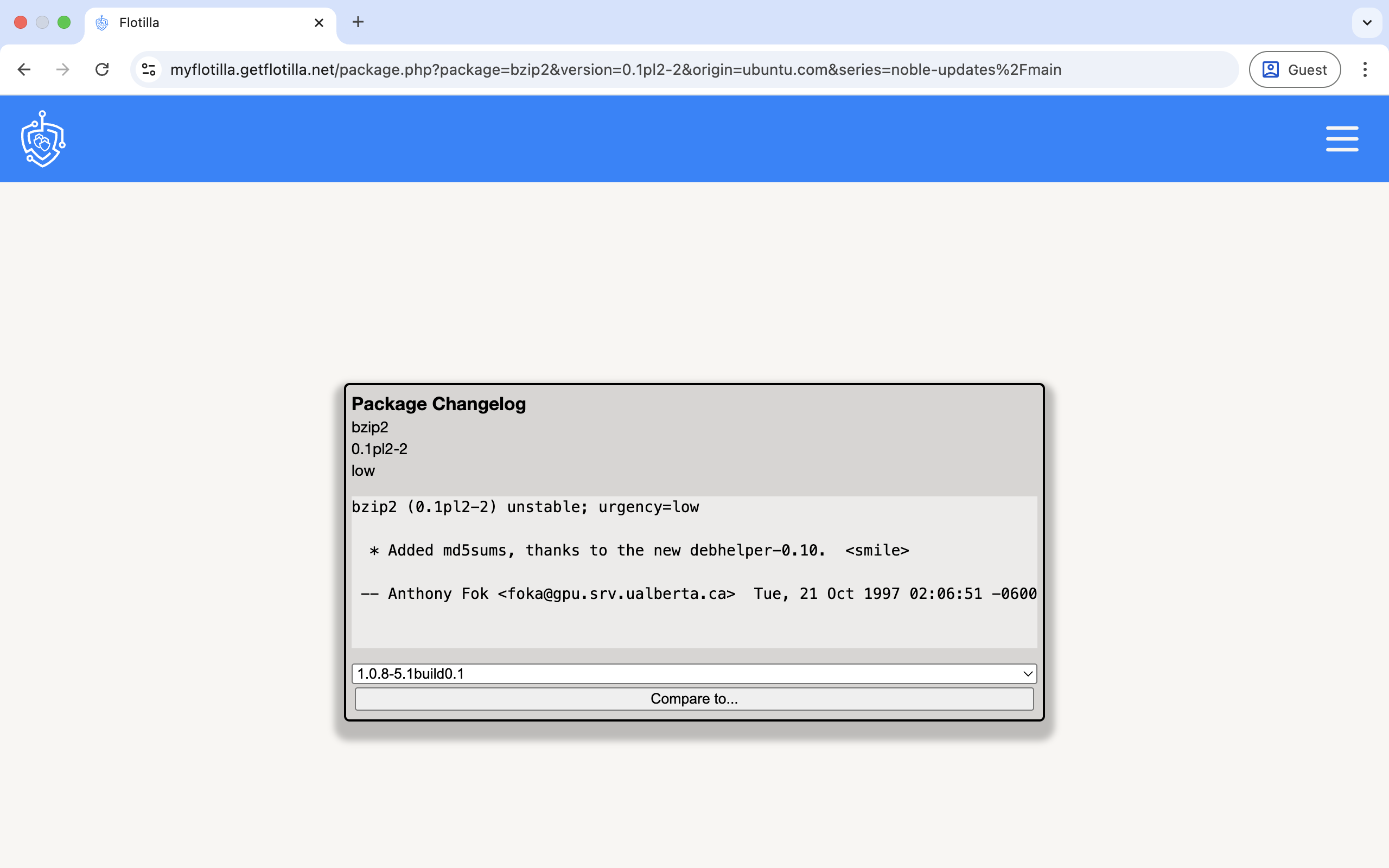Screen dimensions: 1389x868
Task: Reload the current page
Action: (101, 69)
